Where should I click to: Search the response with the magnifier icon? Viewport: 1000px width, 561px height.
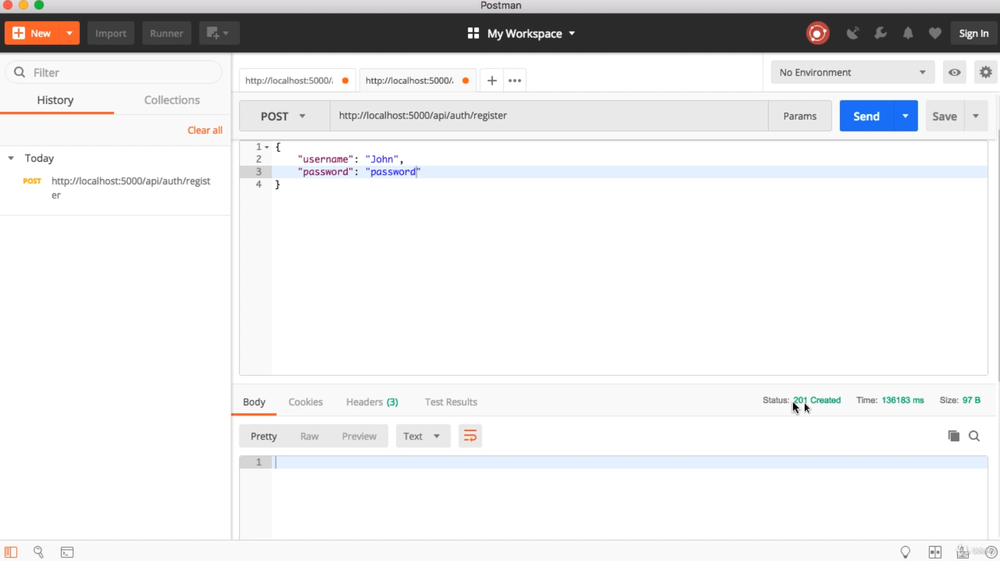tap(974, 436)
